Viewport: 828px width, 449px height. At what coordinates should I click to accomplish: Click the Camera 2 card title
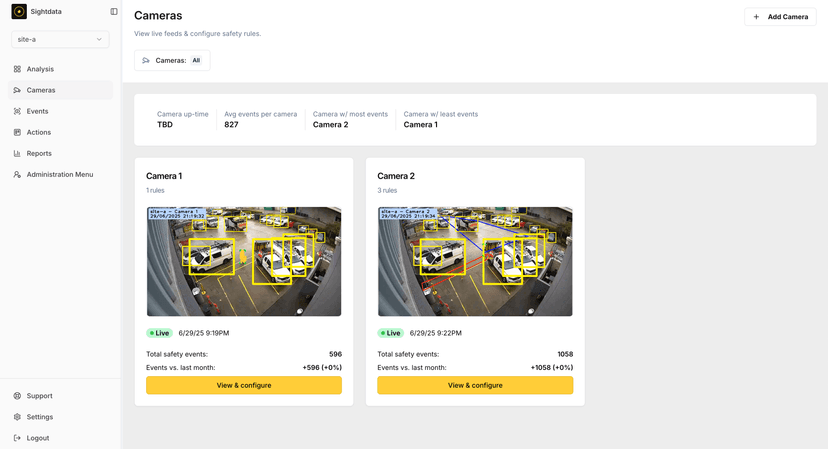click(396, 176)
